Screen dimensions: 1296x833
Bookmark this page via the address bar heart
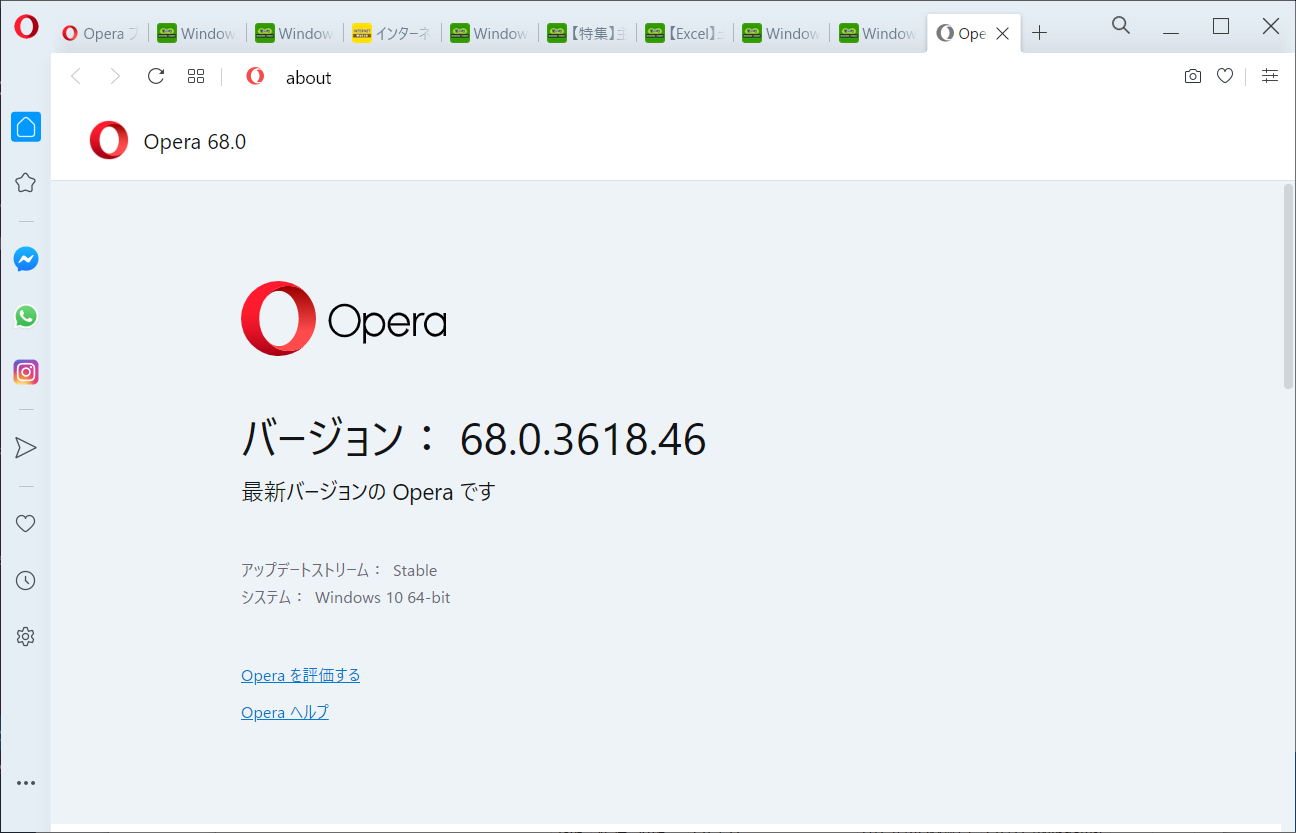[1224, 75]
